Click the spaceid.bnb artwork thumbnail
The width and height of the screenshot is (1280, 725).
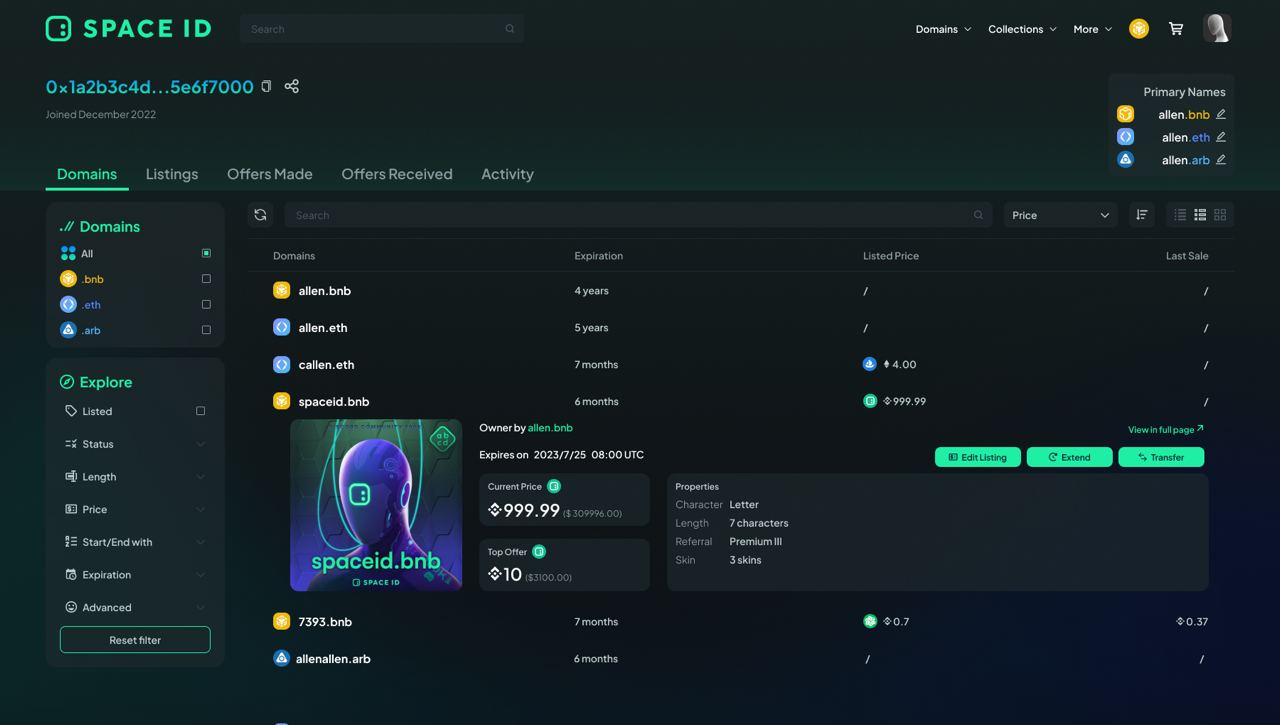(x=375, y=505)
